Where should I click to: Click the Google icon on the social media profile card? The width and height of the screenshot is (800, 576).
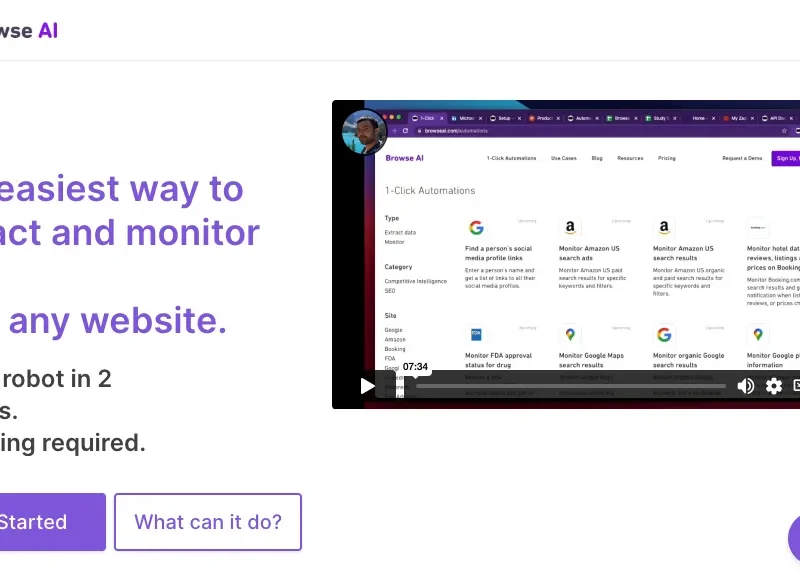[x=476, y=226]
